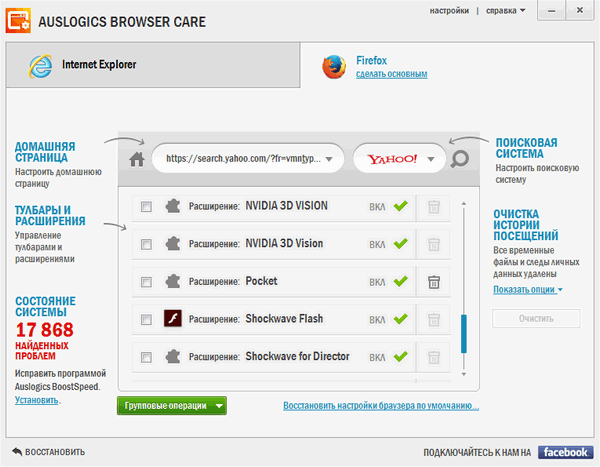Click ПОИСКОВАЯ СИСТЕМА heading

(526, 148)
